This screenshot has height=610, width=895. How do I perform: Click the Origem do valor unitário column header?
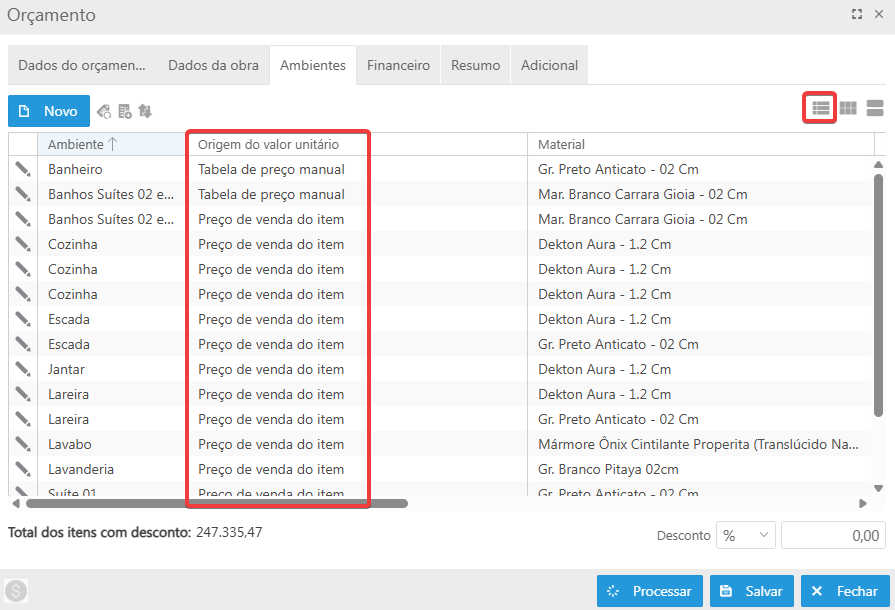(x=268, y=145)
